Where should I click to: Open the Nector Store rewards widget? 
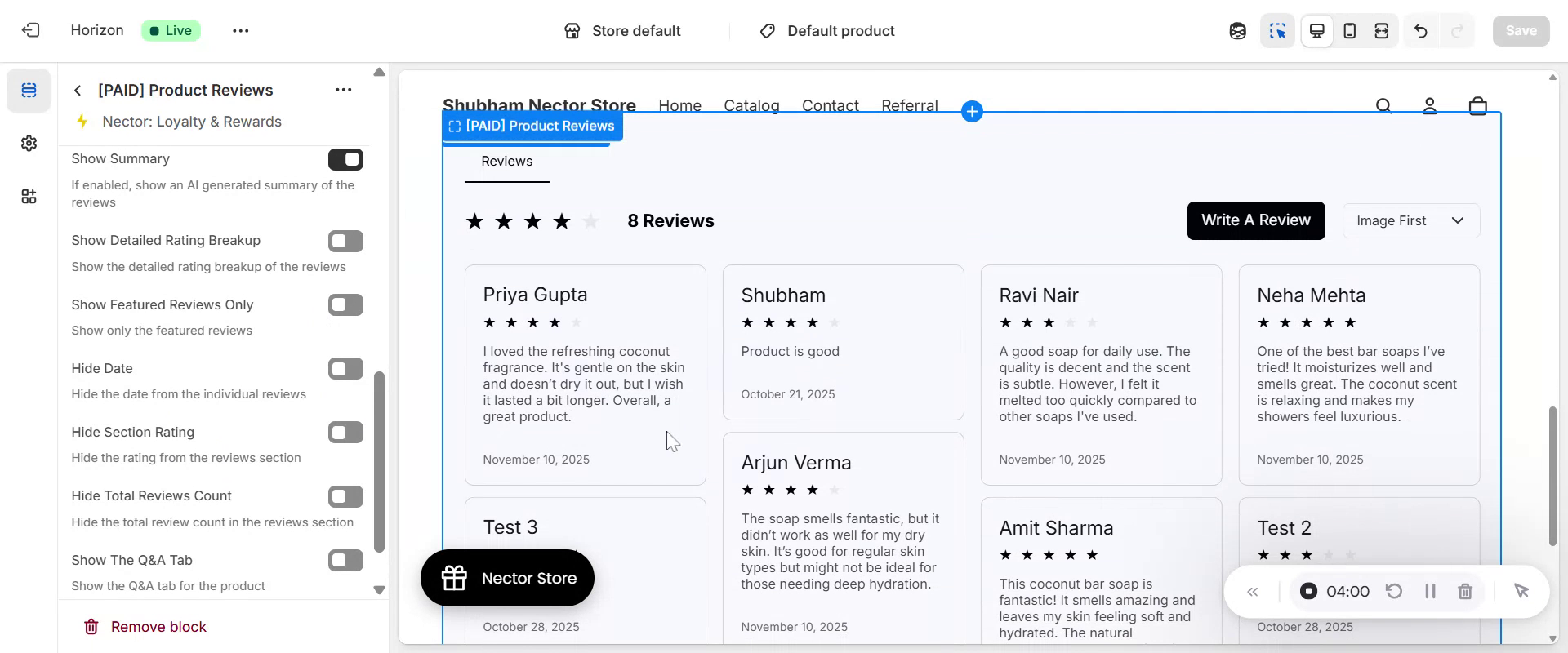[x=507, y=578]
